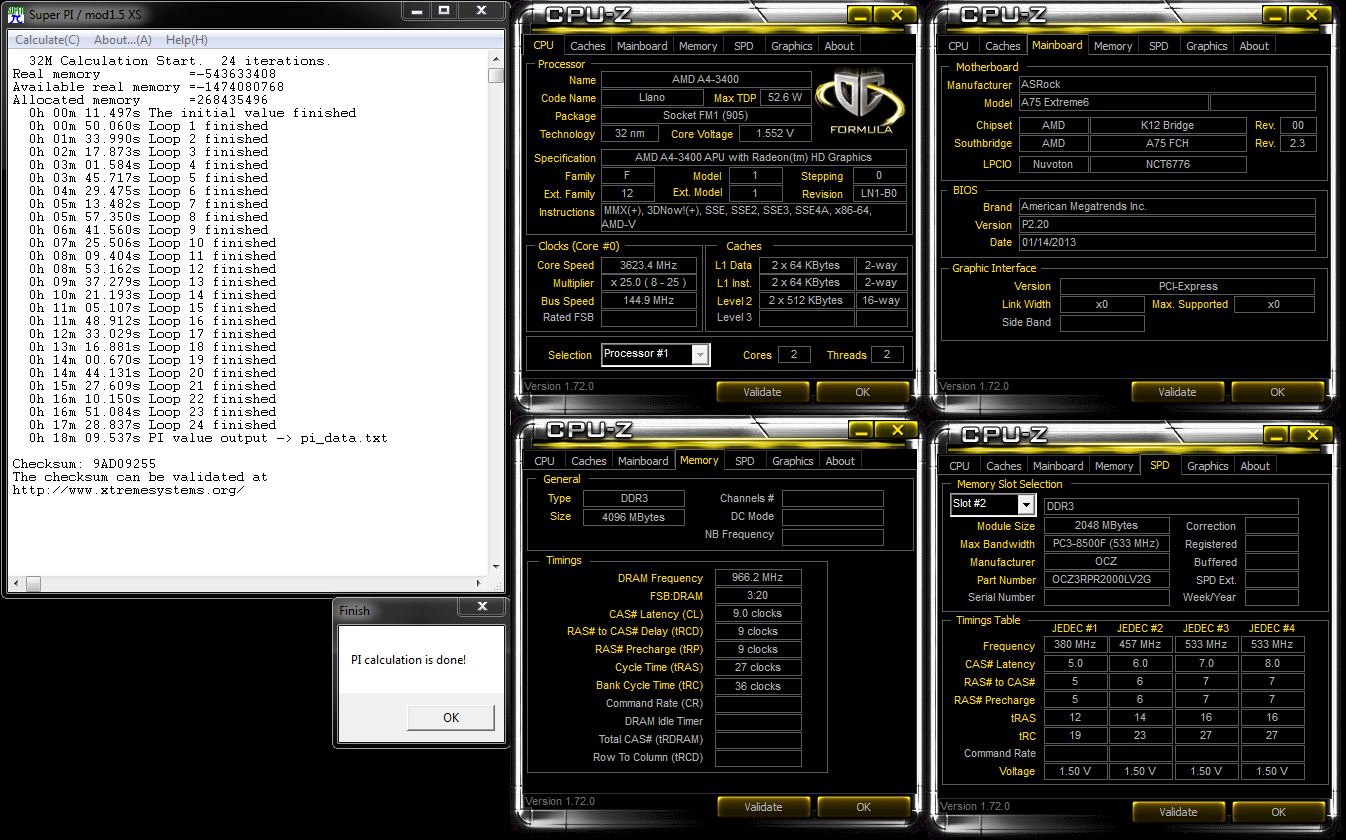This screenshot has width=1346, height=840.
Task: Switch to SPD tab in CPU window
Action: tap(744, 46)
